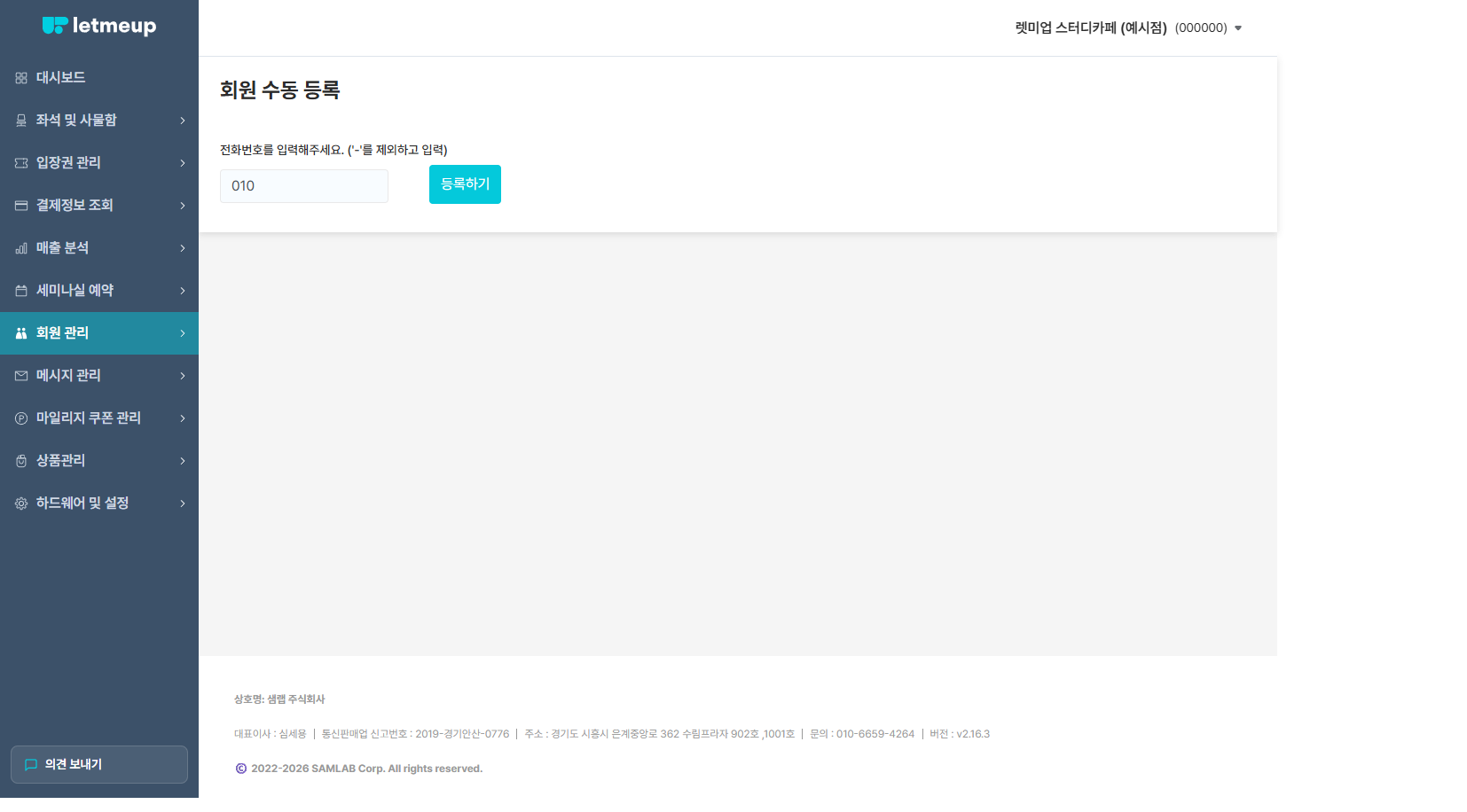Click the (000000) store code text
Screen dimensions: 1467x812
1201,28
